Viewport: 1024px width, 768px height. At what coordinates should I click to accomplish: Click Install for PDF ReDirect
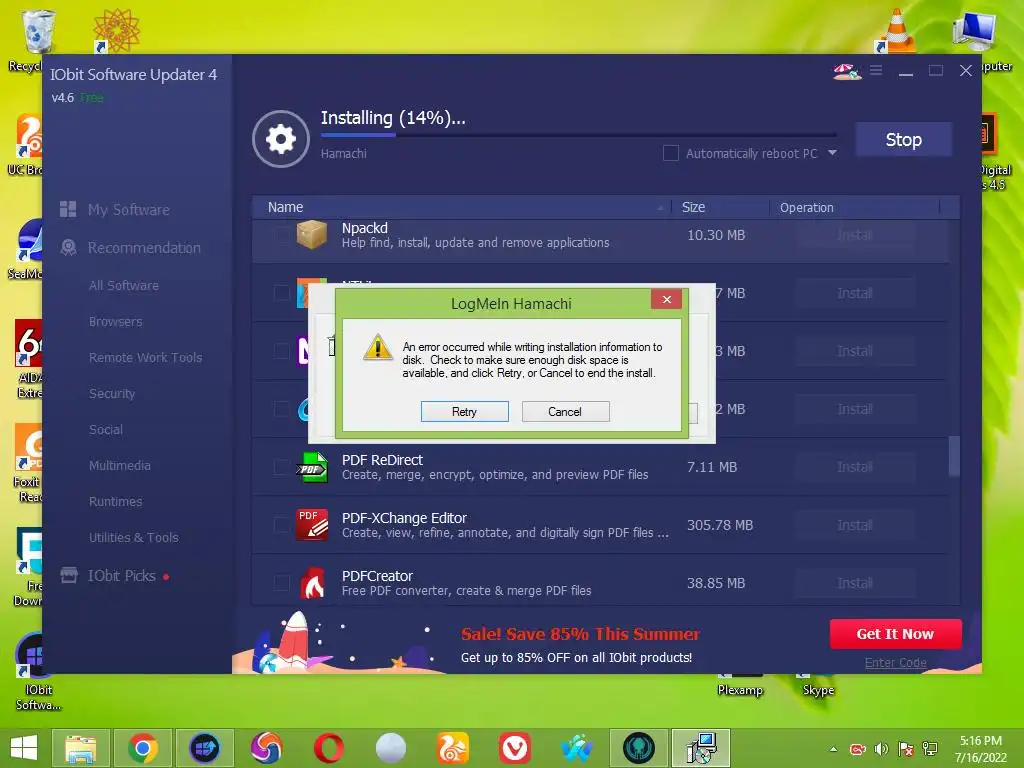(855, 467)
